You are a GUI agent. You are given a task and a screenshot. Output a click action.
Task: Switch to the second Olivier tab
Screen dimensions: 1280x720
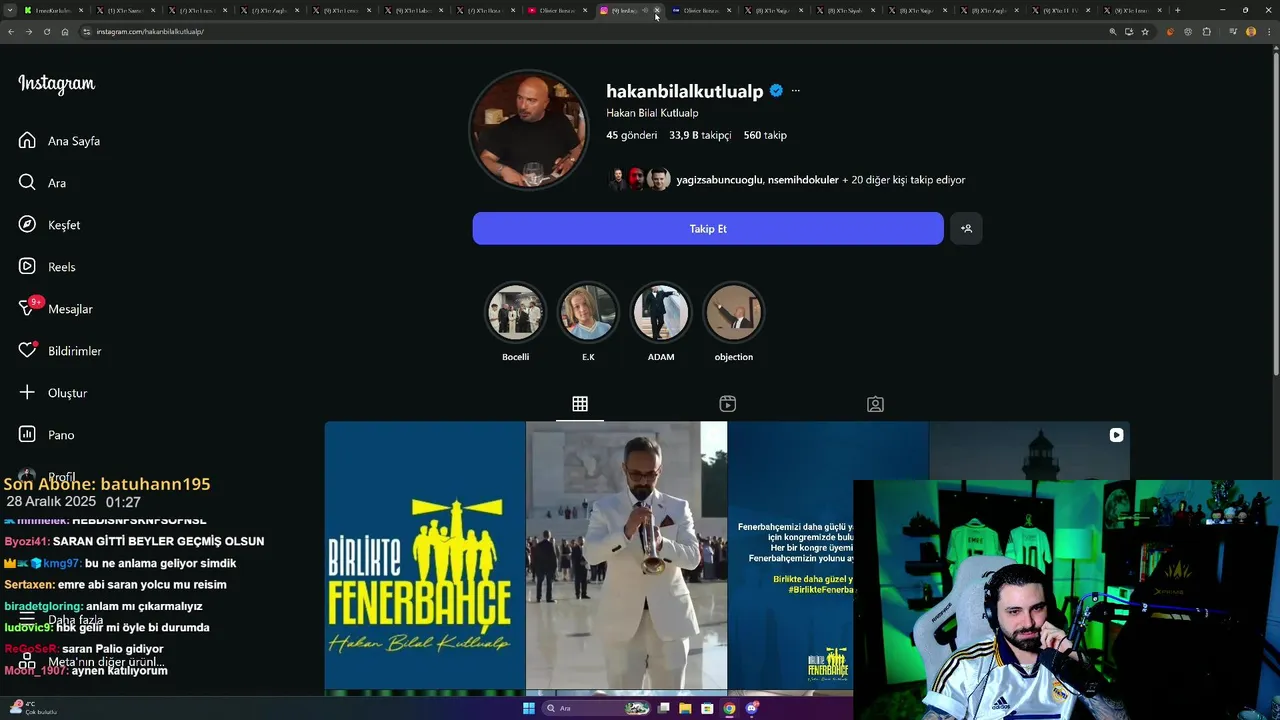click(x=701, y=10)
